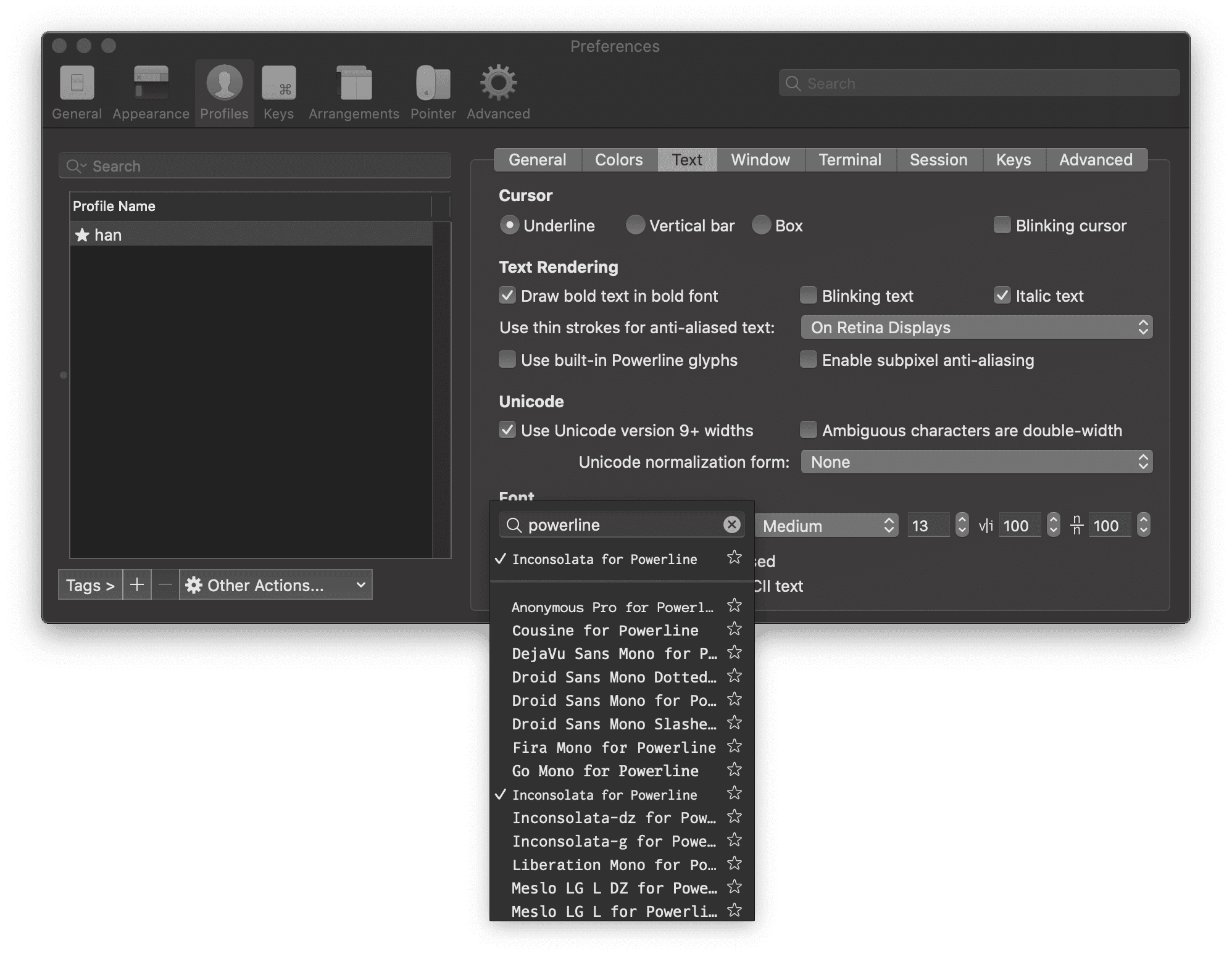Switch to the Session tab
The height and width of the screenshot is (954, 1232).
point(938,160)
